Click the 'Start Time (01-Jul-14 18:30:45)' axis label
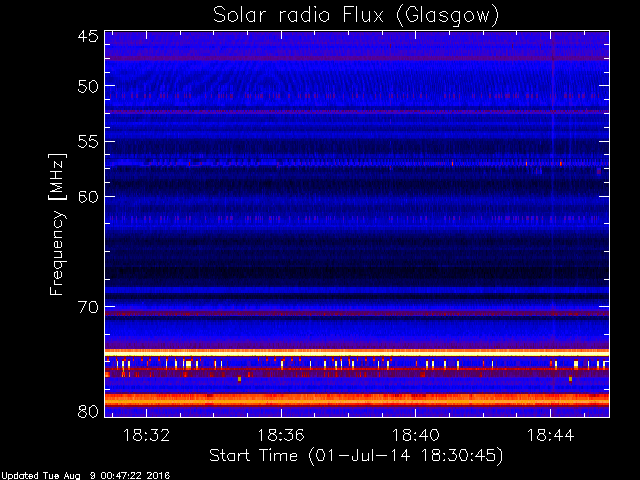The width and height of the screenshot is (640, 480). (356, 456)
